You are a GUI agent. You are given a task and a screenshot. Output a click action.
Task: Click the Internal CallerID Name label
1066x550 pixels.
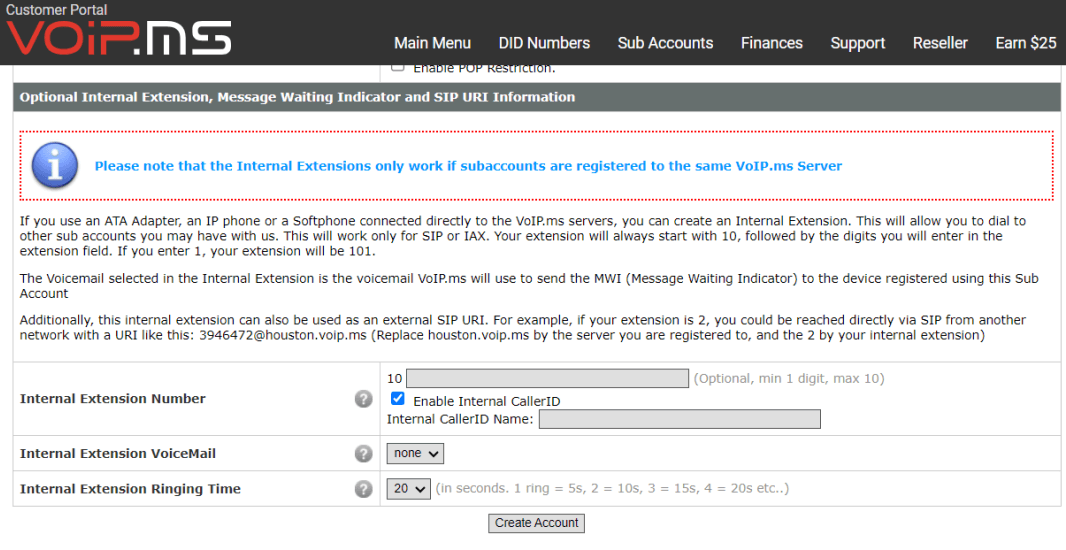460,419
